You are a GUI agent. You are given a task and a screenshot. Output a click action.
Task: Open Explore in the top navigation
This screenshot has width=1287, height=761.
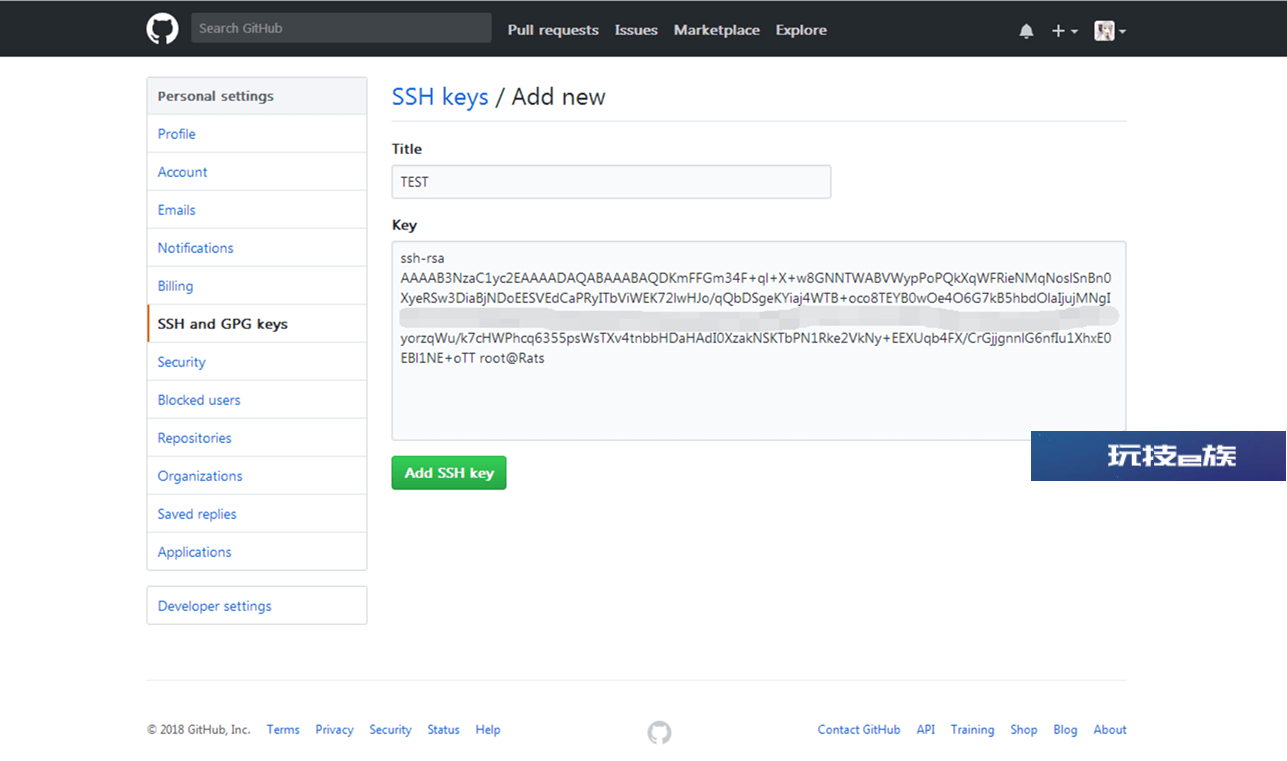(801, 30)
